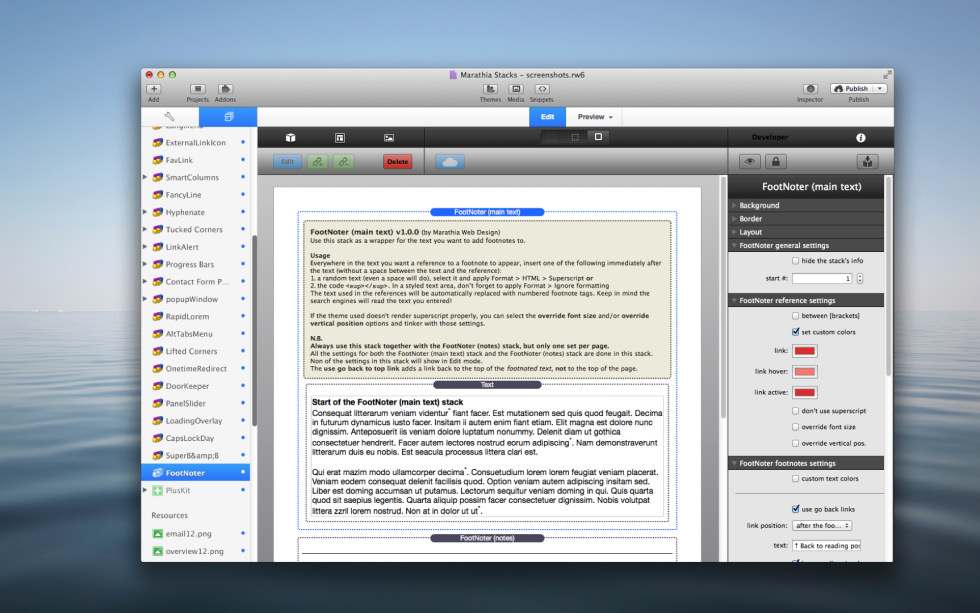
Task: Select the pages list sidebar tab
Action: (x=228, y=117)
